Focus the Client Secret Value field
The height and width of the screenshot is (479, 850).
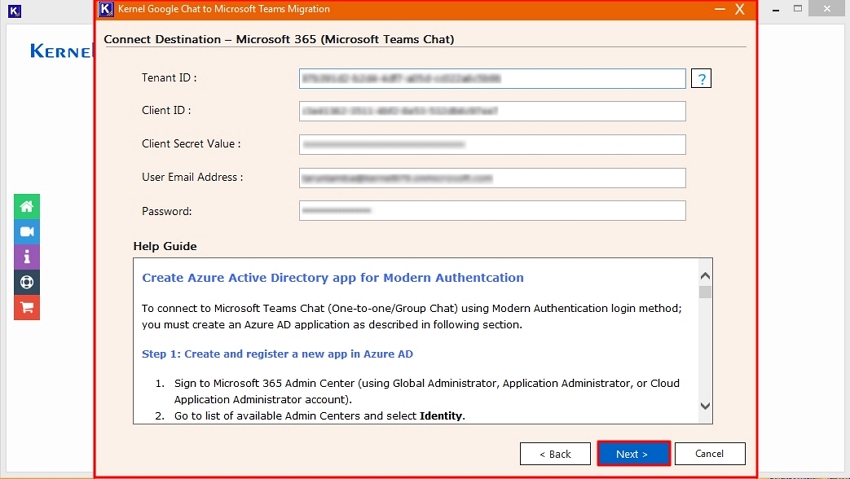(x=492, y=145)
